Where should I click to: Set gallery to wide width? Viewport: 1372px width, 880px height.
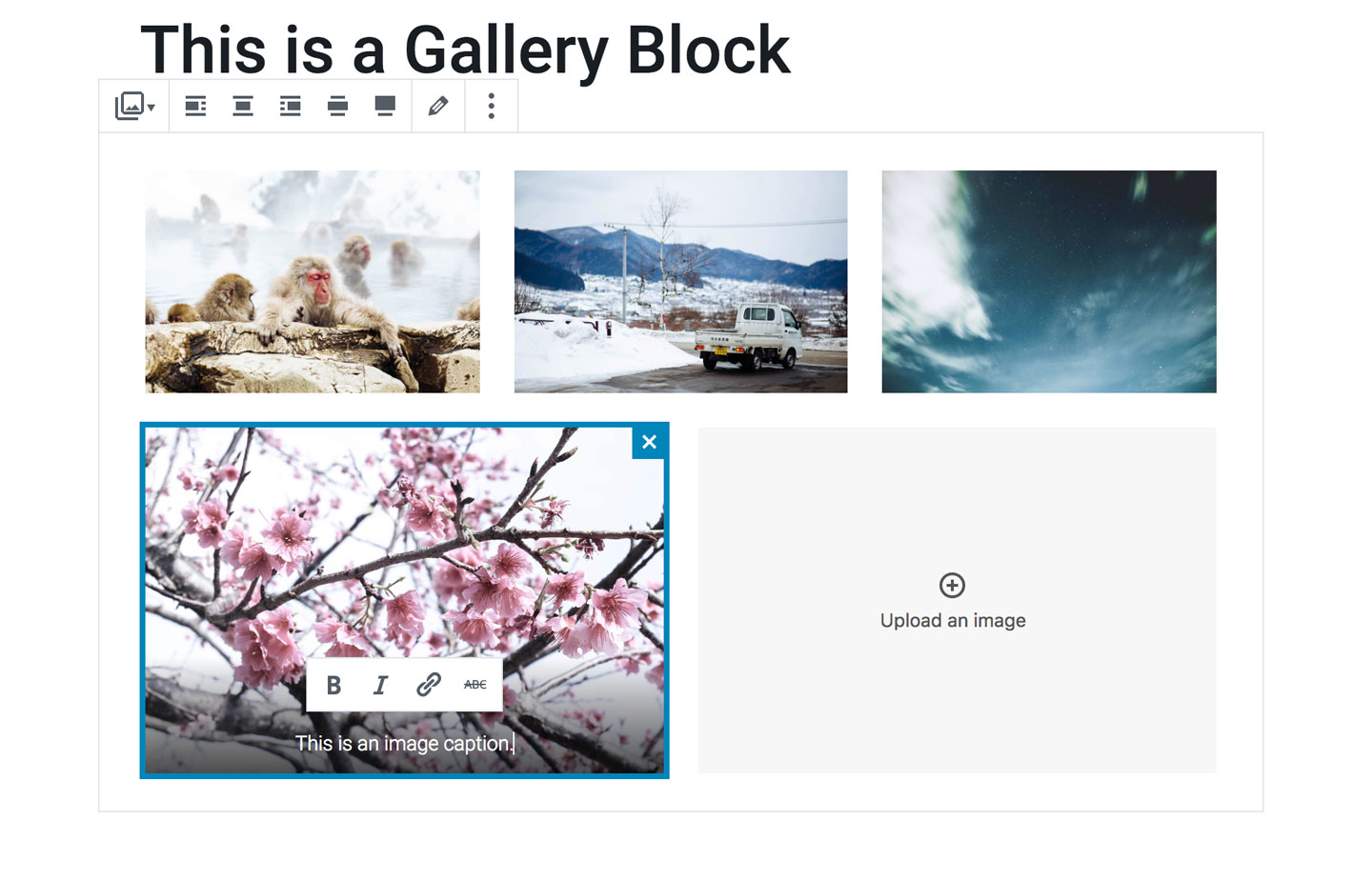337,106
